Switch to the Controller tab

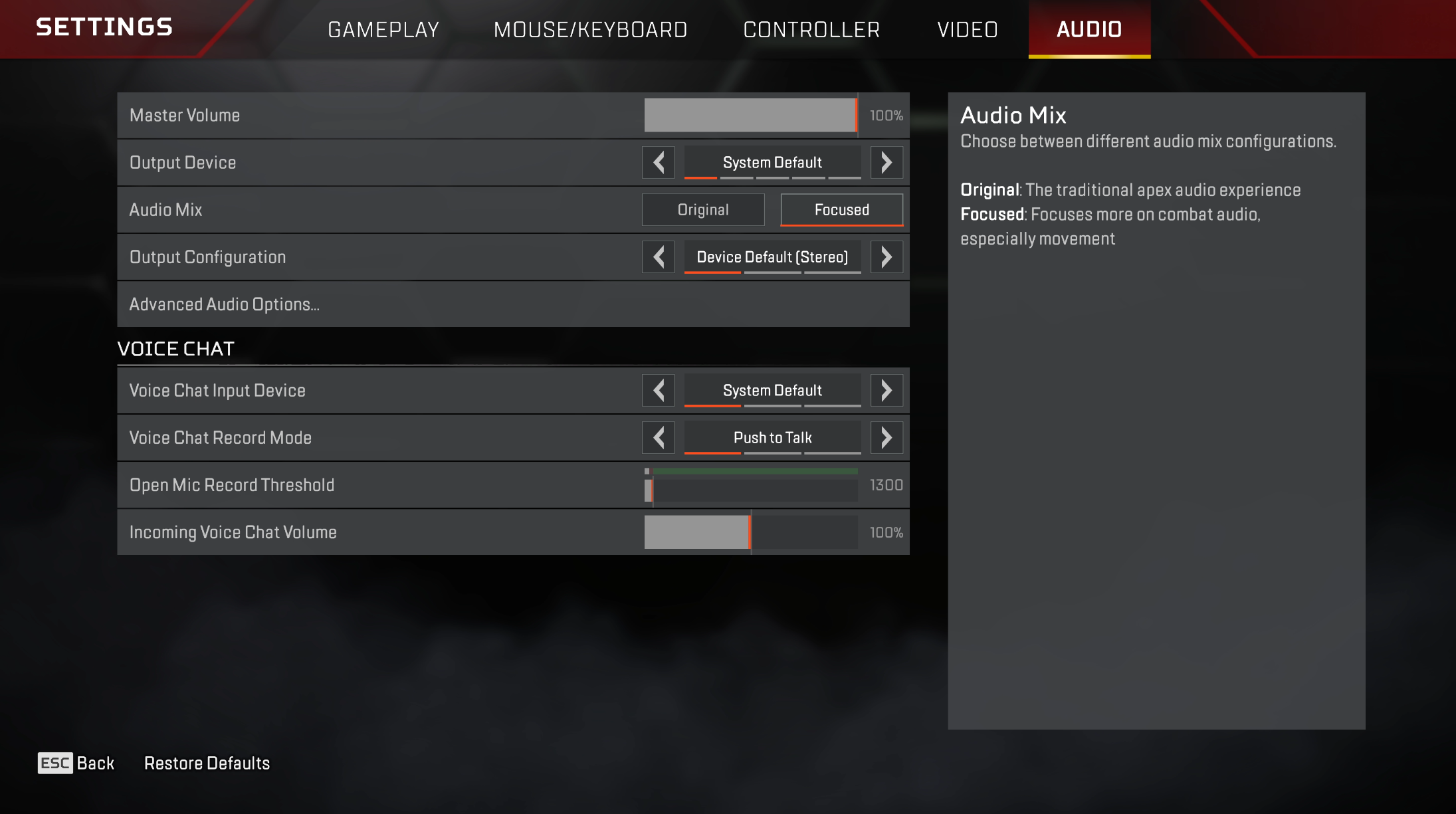(x=811, y=29)
